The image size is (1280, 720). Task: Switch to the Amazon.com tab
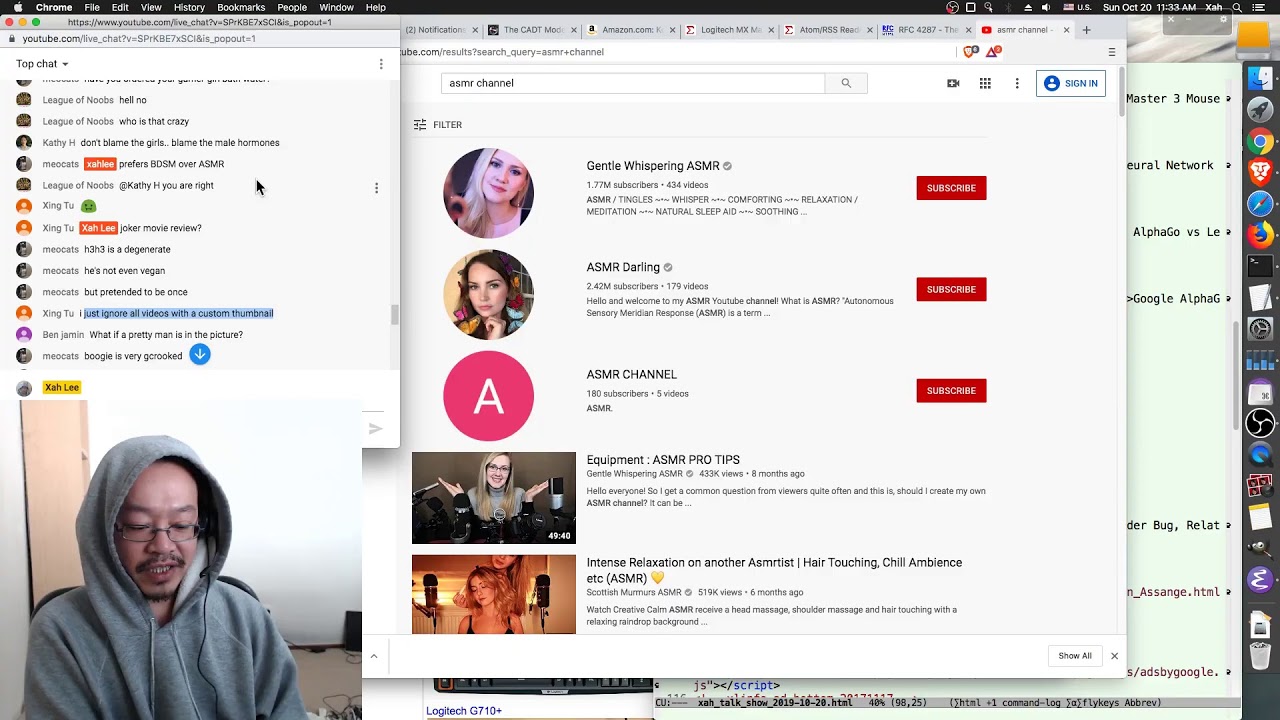coord(626,30)
